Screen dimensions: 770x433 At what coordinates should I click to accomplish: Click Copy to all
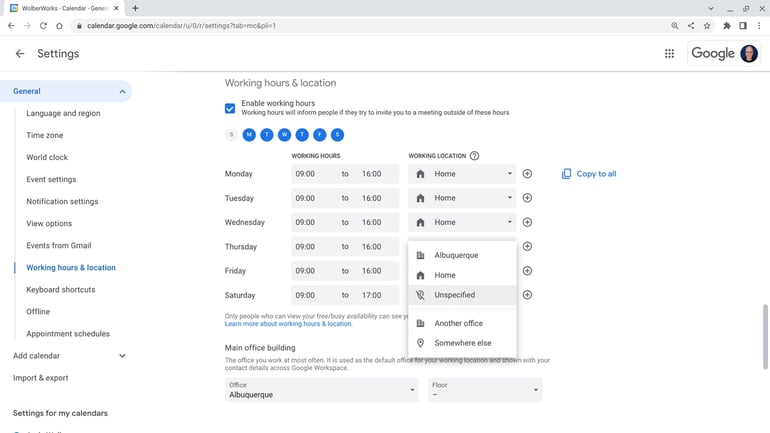point(589,174)
